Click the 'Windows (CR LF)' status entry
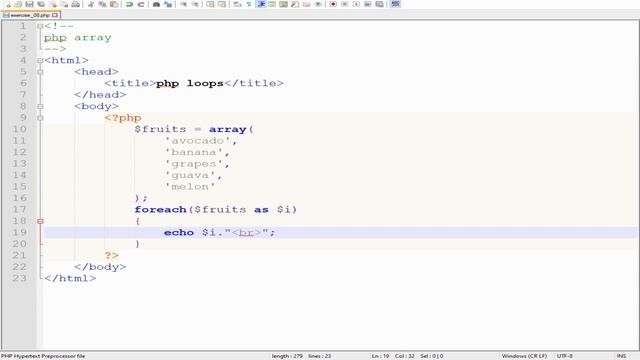The width and height of the screenshot is (640, 360). click(524, 356)
